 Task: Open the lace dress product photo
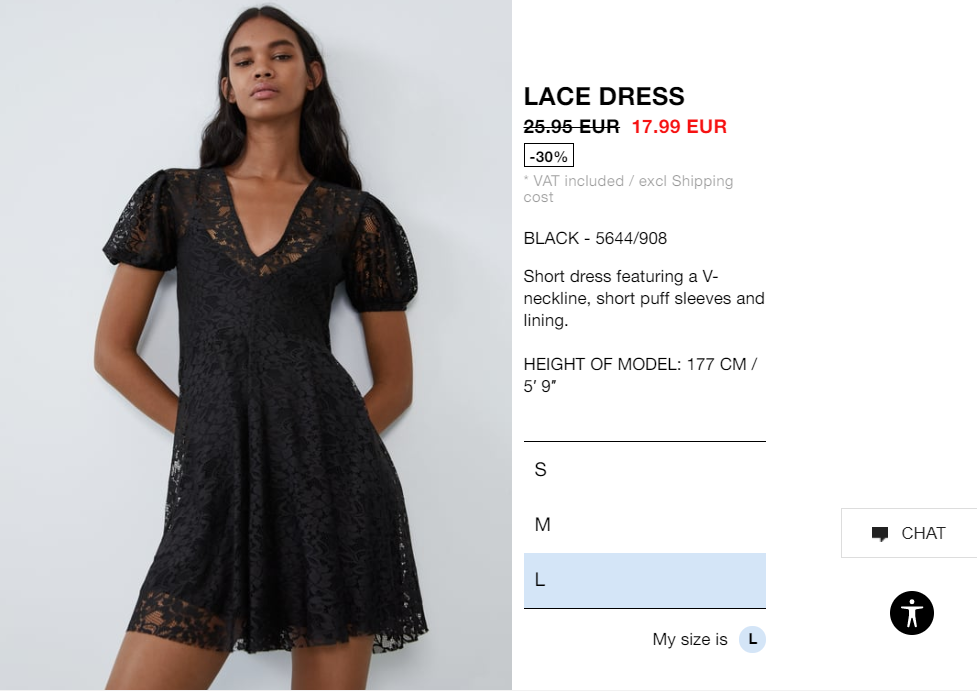coord(256,345)
